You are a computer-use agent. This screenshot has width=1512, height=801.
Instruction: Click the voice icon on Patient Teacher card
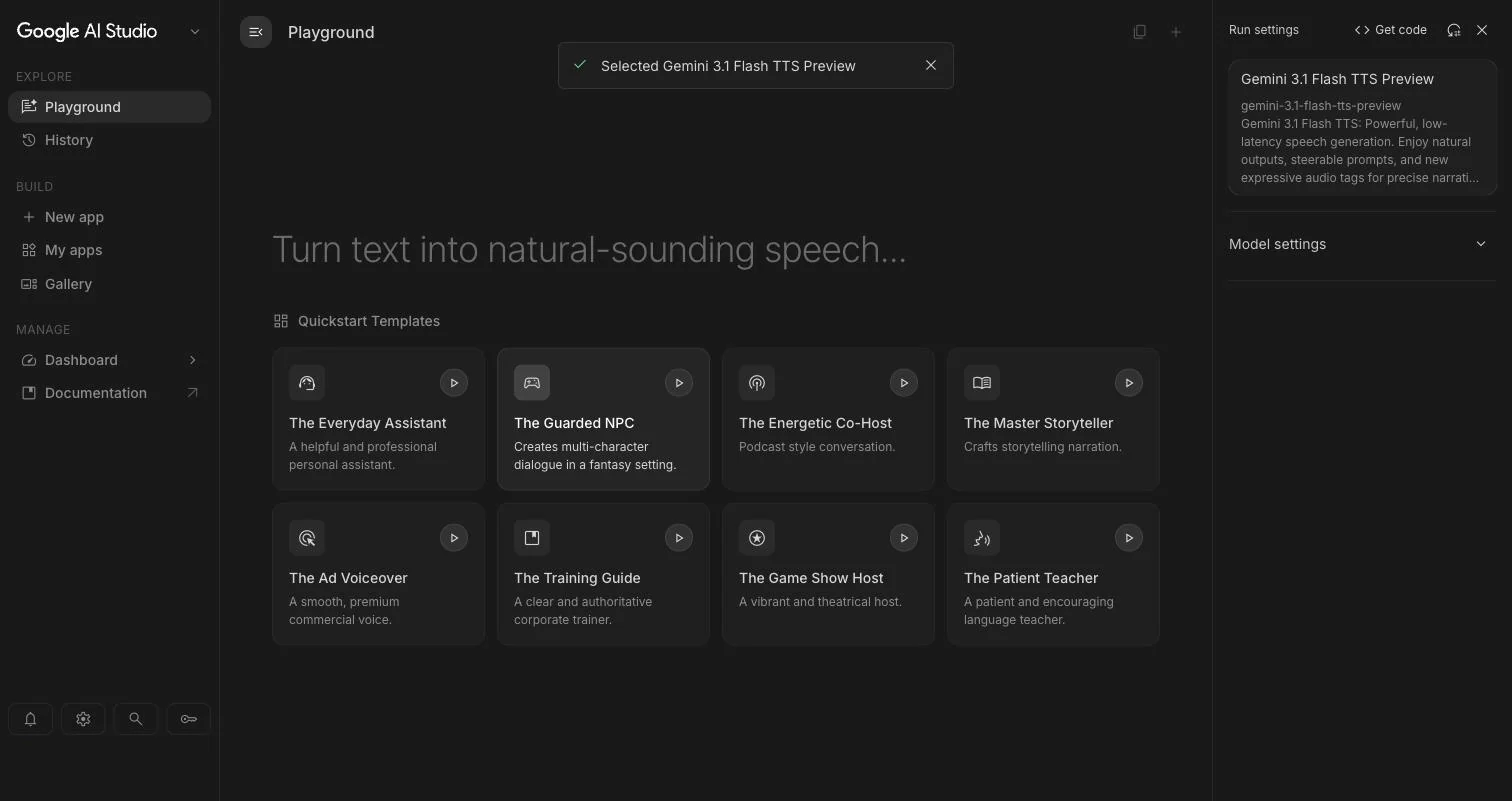pos(982,538)
